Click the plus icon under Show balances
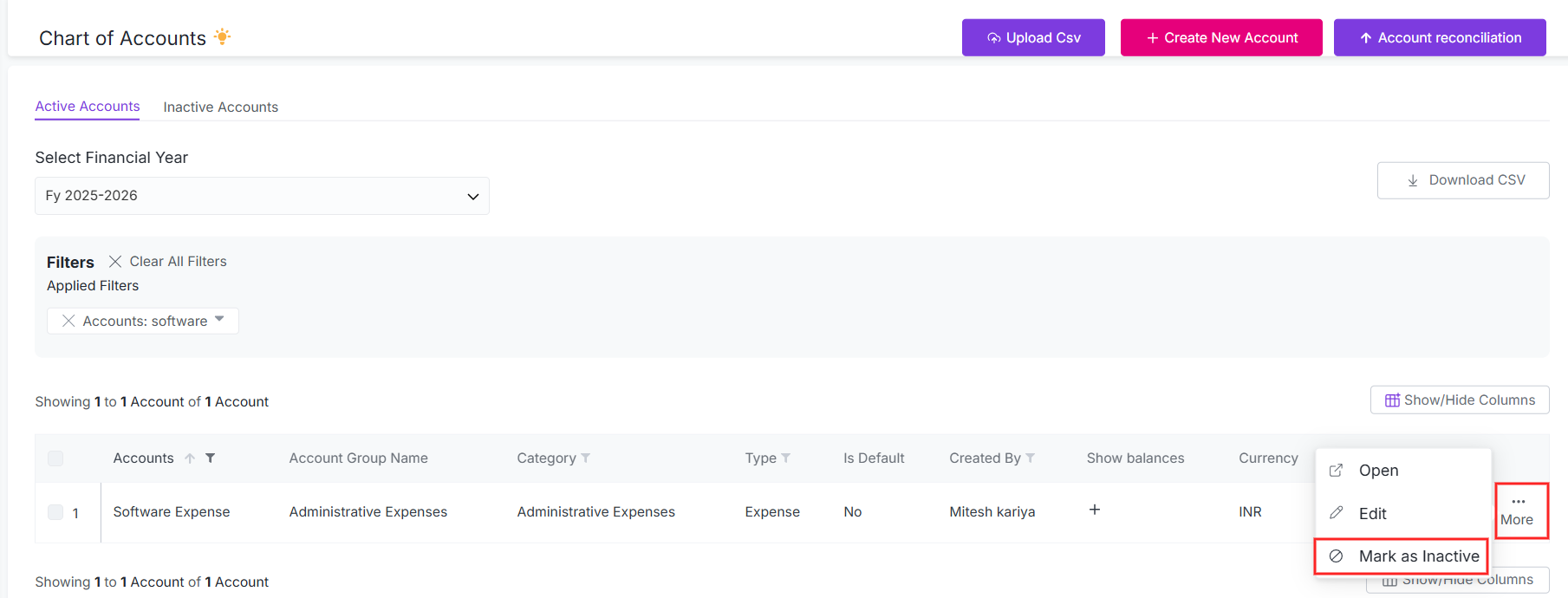1568x598 pixels. click(x=1095, y=510)
